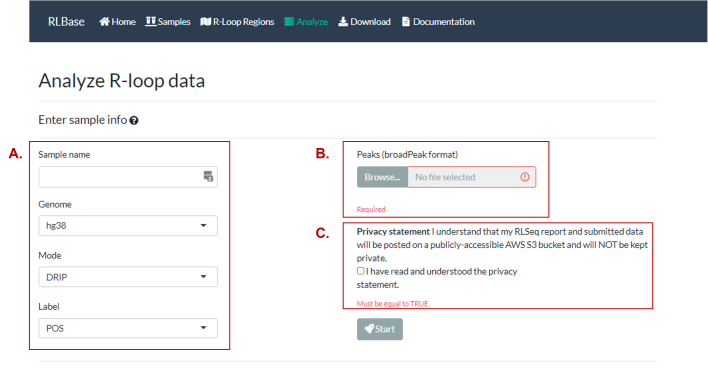Open the Documentation menu item
This screenshot has width=708, height=370.
438,22
